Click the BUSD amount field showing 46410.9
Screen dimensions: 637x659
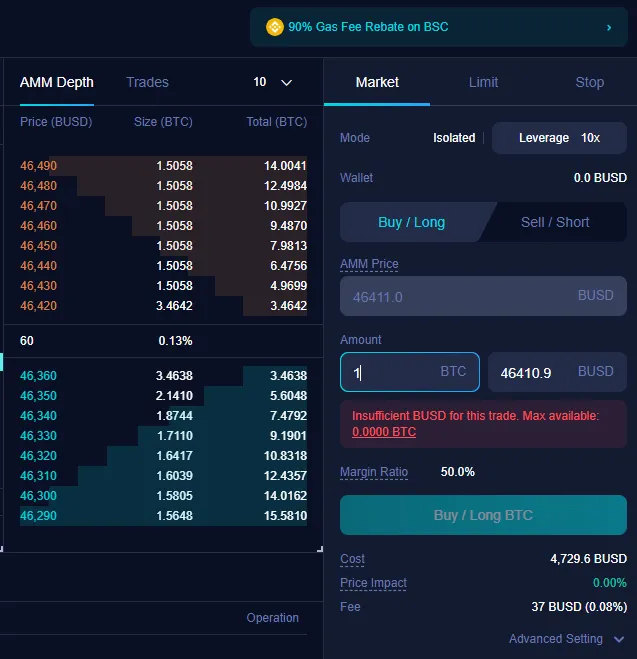pyautogui.click(x=557, y=372)
